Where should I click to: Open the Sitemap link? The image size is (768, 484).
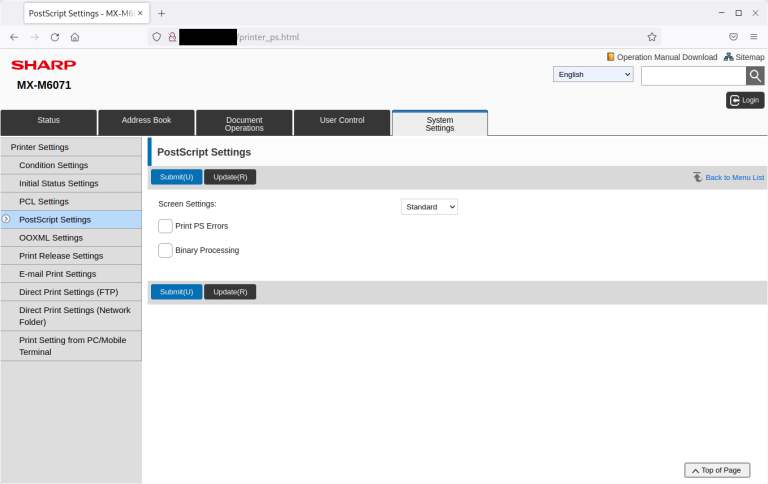[749, 57]
